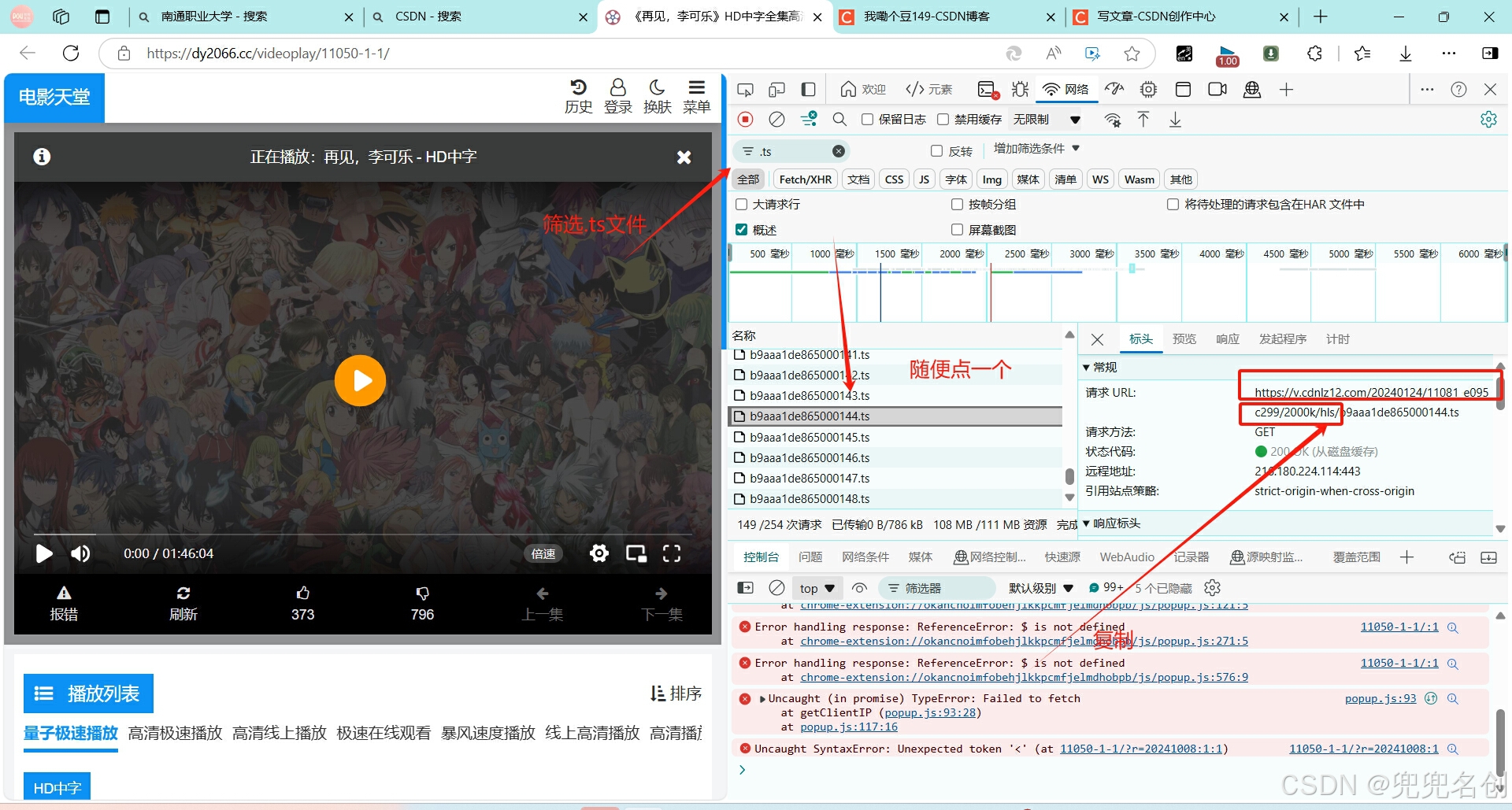Select b9aaa1de865000146.ts request

(x=895, y=457)
